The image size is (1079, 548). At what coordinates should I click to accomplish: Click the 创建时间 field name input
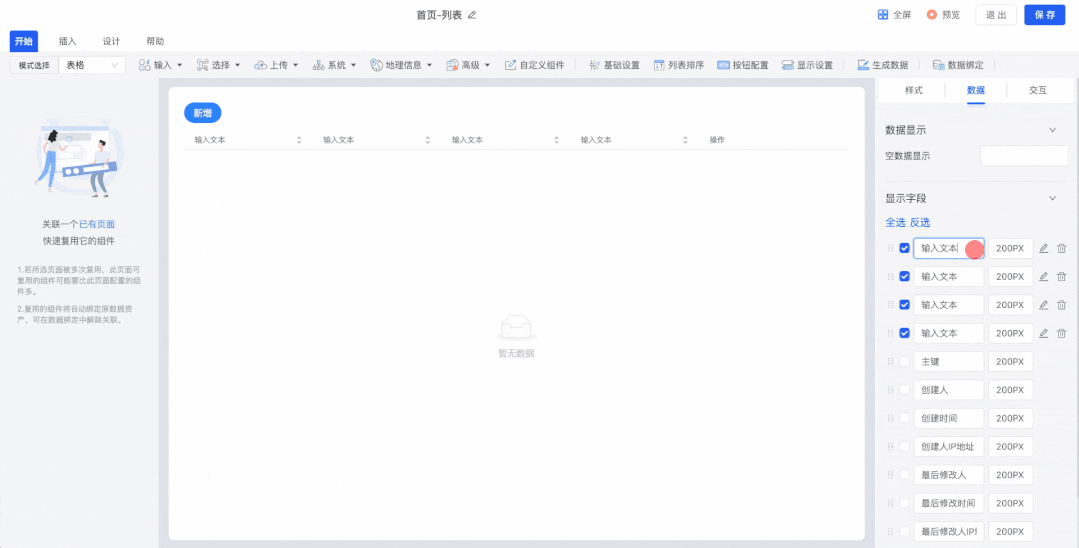[948, 418]
